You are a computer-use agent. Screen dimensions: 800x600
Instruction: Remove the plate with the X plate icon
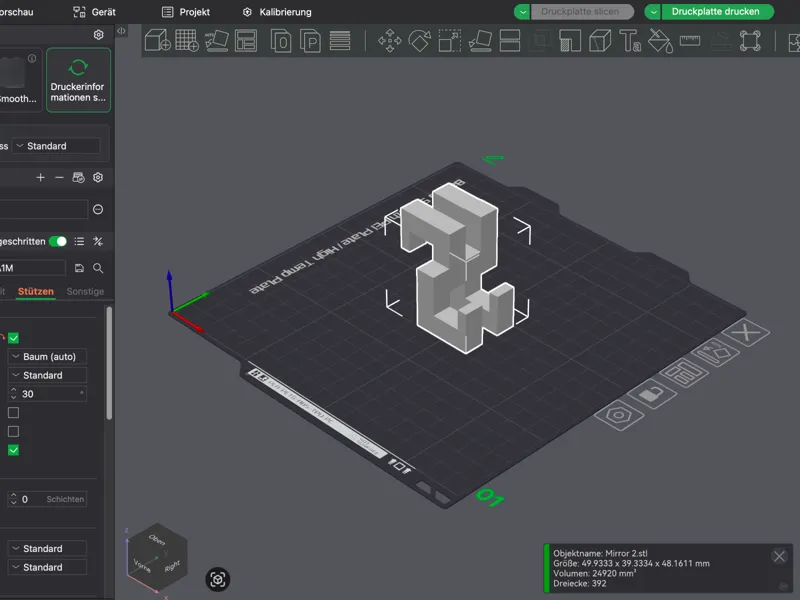click(x=746, y=333)
